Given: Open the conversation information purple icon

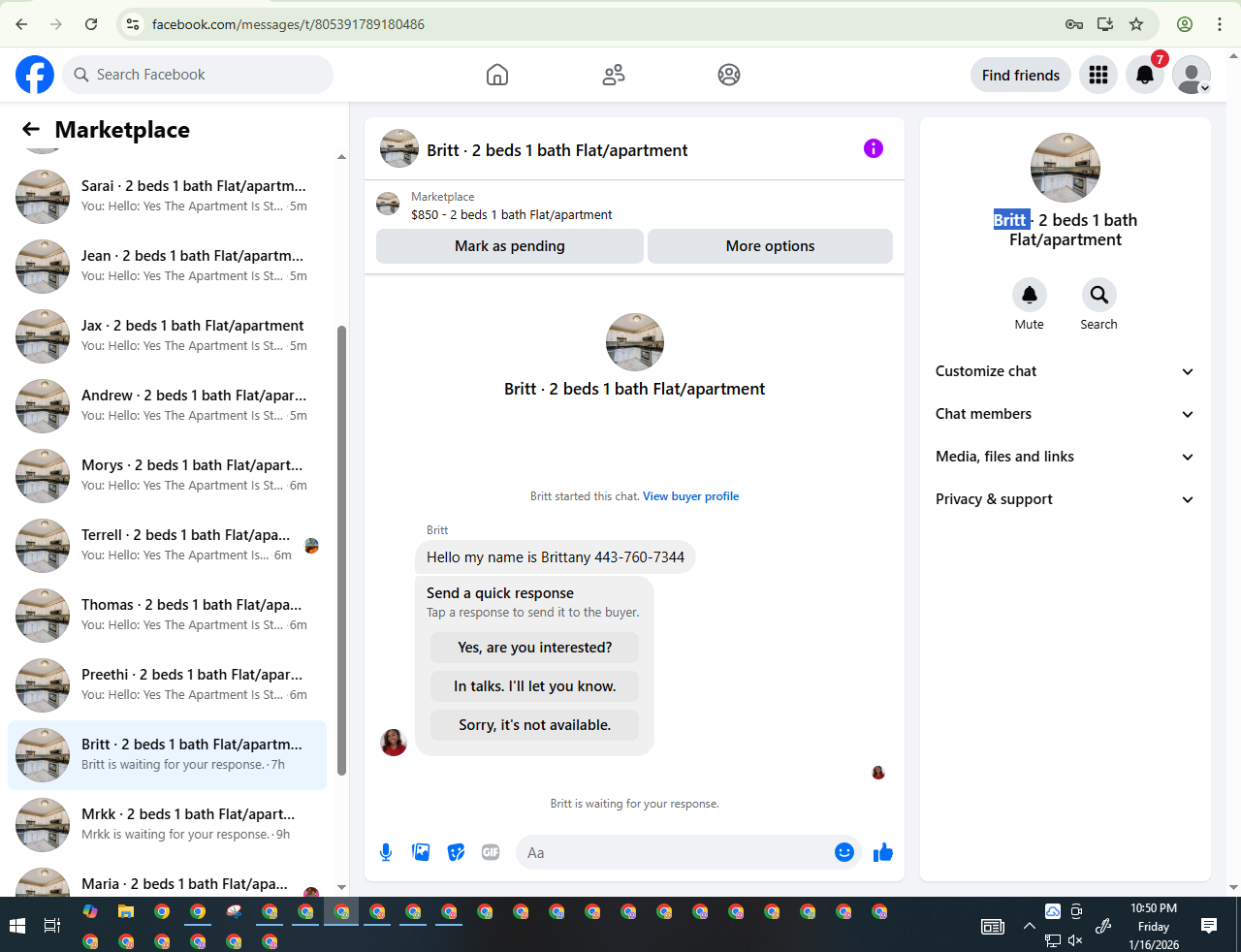Looking at the screenshot, I should click(x=874, y=148).
